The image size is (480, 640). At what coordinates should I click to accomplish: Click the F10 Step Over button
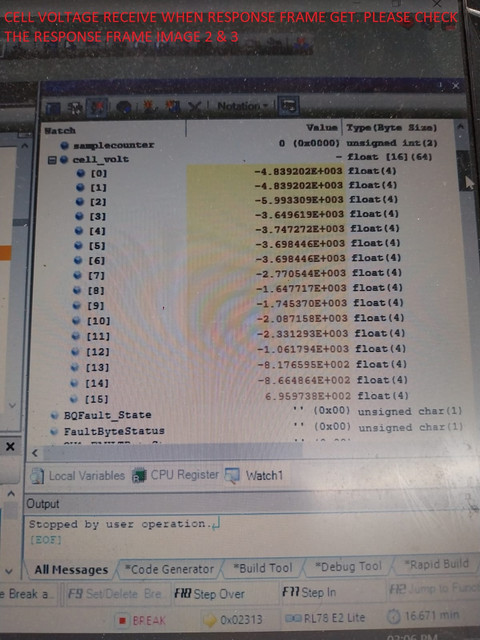(209, 593)
